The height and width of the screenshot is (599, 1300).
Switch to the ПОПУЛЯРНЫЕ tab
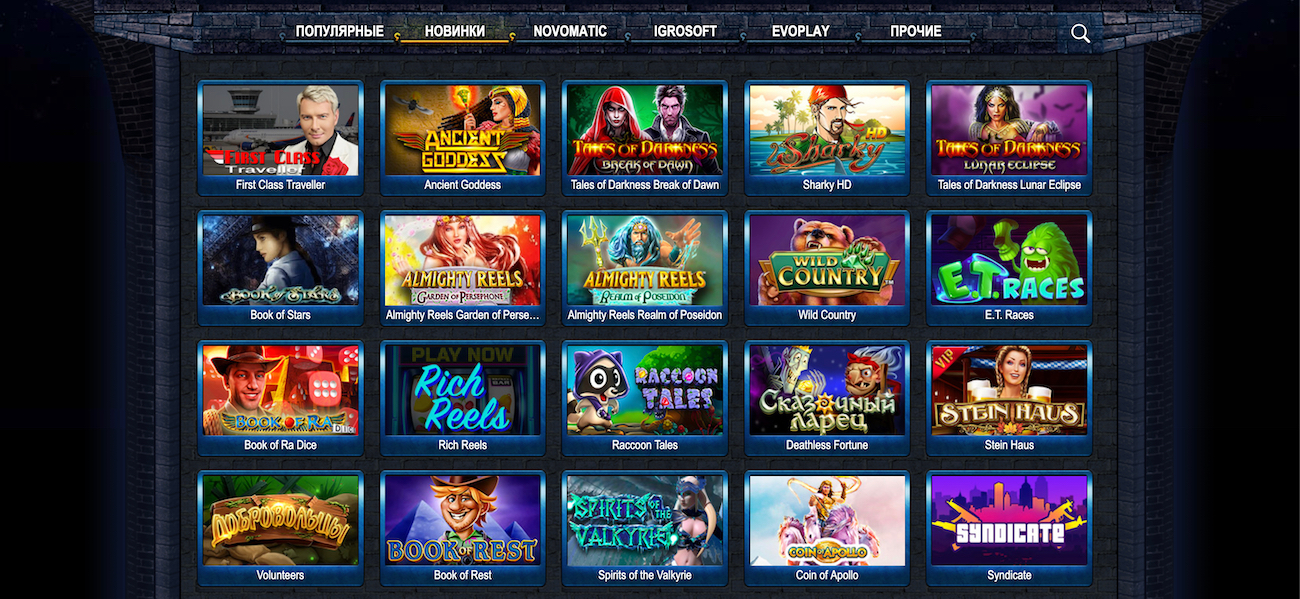click(x=340, y=31)
